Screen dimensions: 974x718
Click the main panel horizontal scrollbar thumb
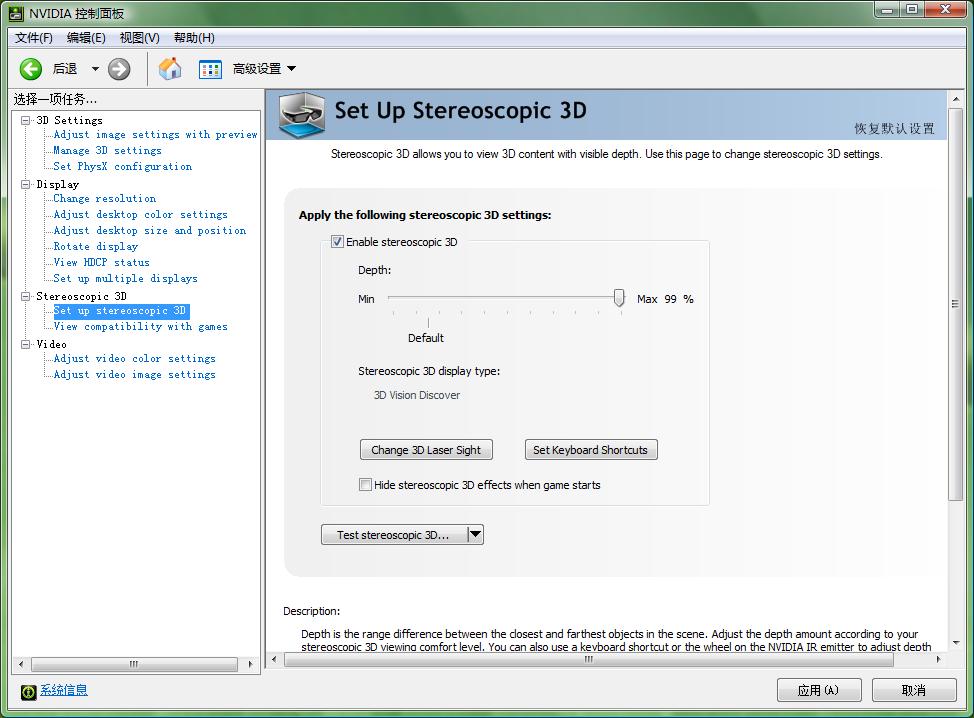[x=589, y=660]
